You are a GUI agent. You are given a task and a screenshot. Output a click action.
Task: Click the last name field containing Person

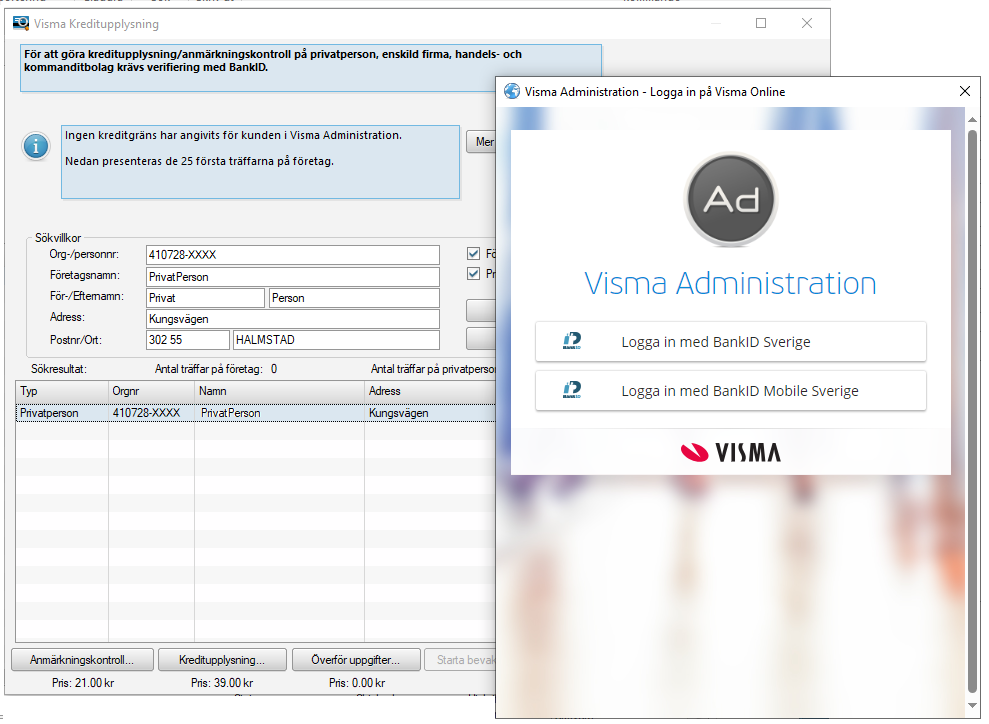pos(354,298)
